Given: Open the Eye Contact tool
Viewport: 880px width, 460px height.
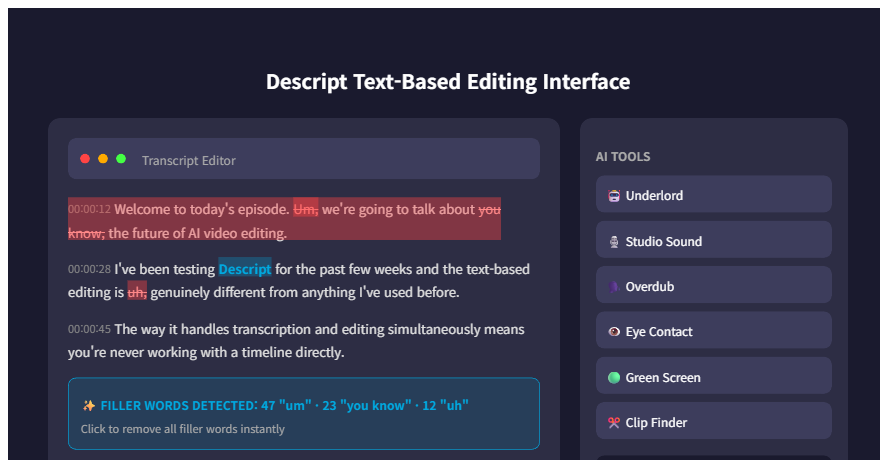Looking at the screenshot, I should pyautogui.click(x=714, y=330).
